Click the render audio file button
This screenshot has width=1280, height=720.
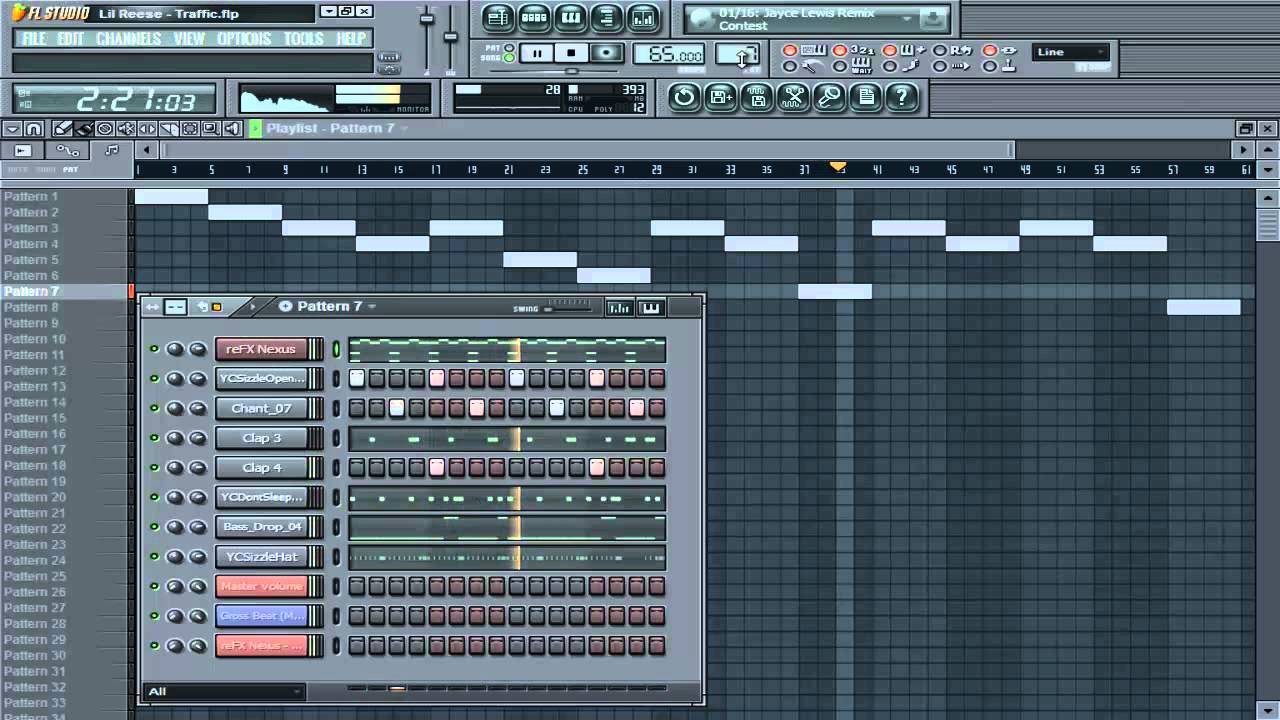[757, 97]
